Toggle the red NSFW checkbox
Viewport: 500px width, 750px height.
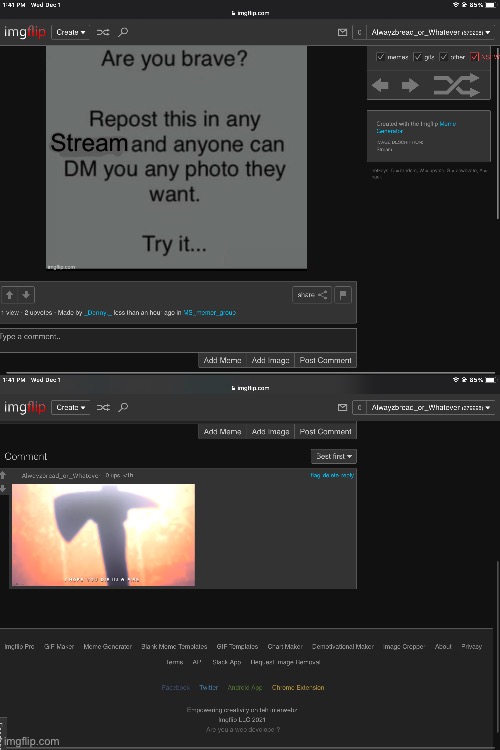(474, 57)
